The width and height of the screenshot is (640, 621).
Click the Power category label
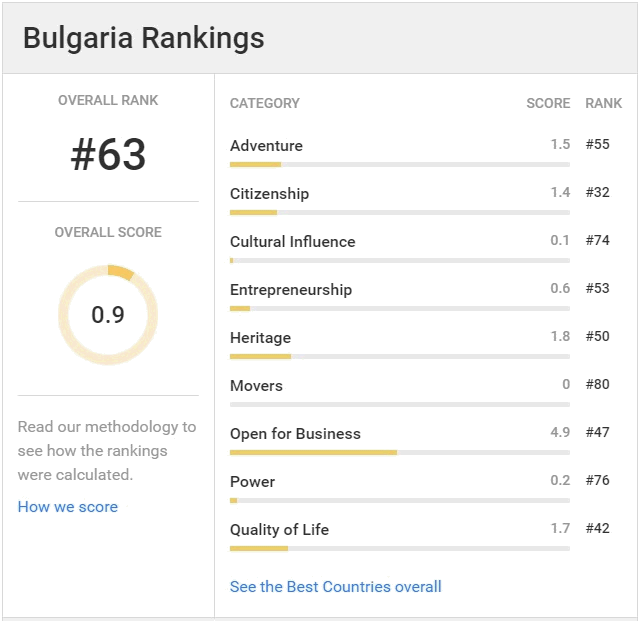click(x=252, y=482)
